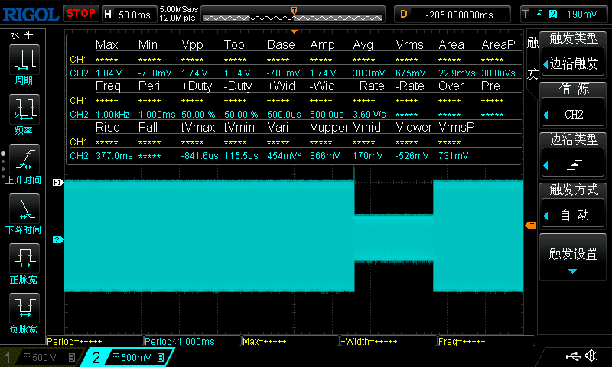
Task: Click the bottom Freq measurement item
Action: click(462, 341)
